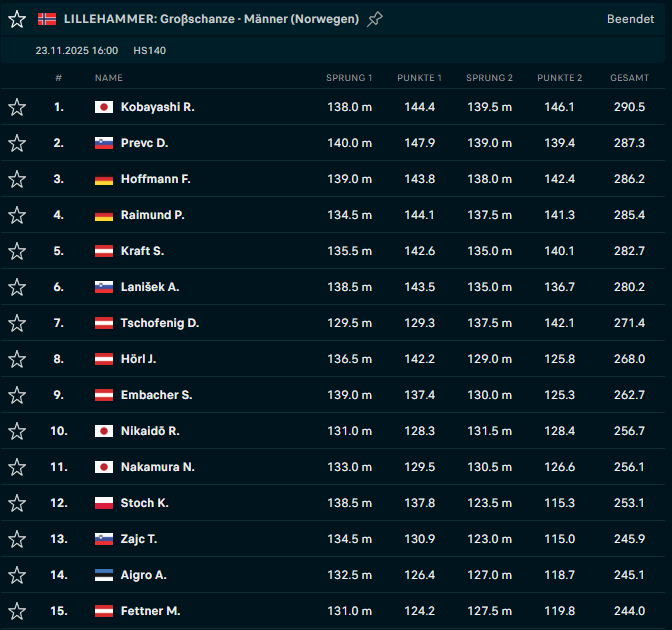672x630 pixels.
Task: Open Tschofenig D. athlete name link
Action: [159, 323]
